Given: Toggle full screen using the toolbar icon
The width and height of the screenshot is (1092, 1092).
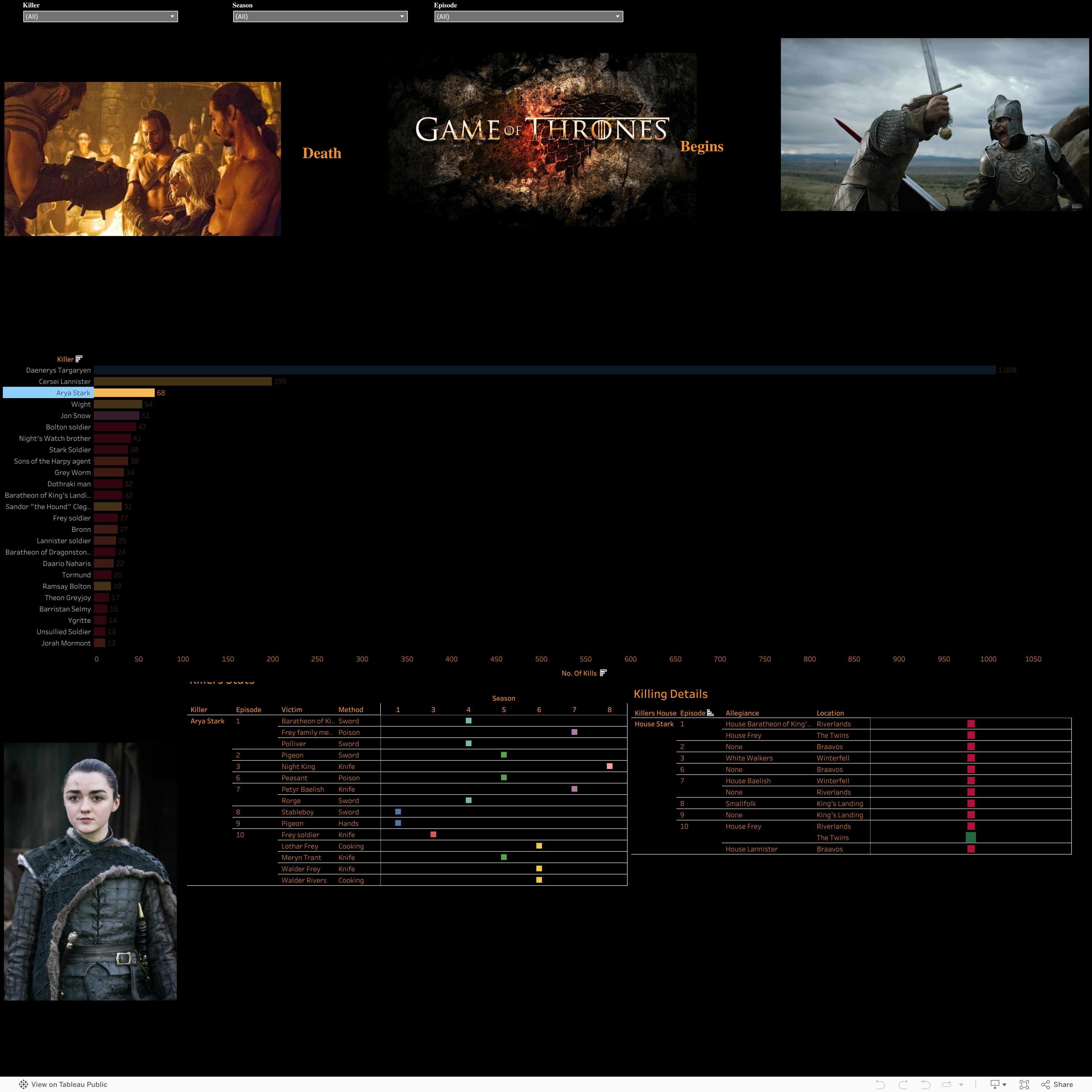Looking at the screenshot, I should 1024,1084.
